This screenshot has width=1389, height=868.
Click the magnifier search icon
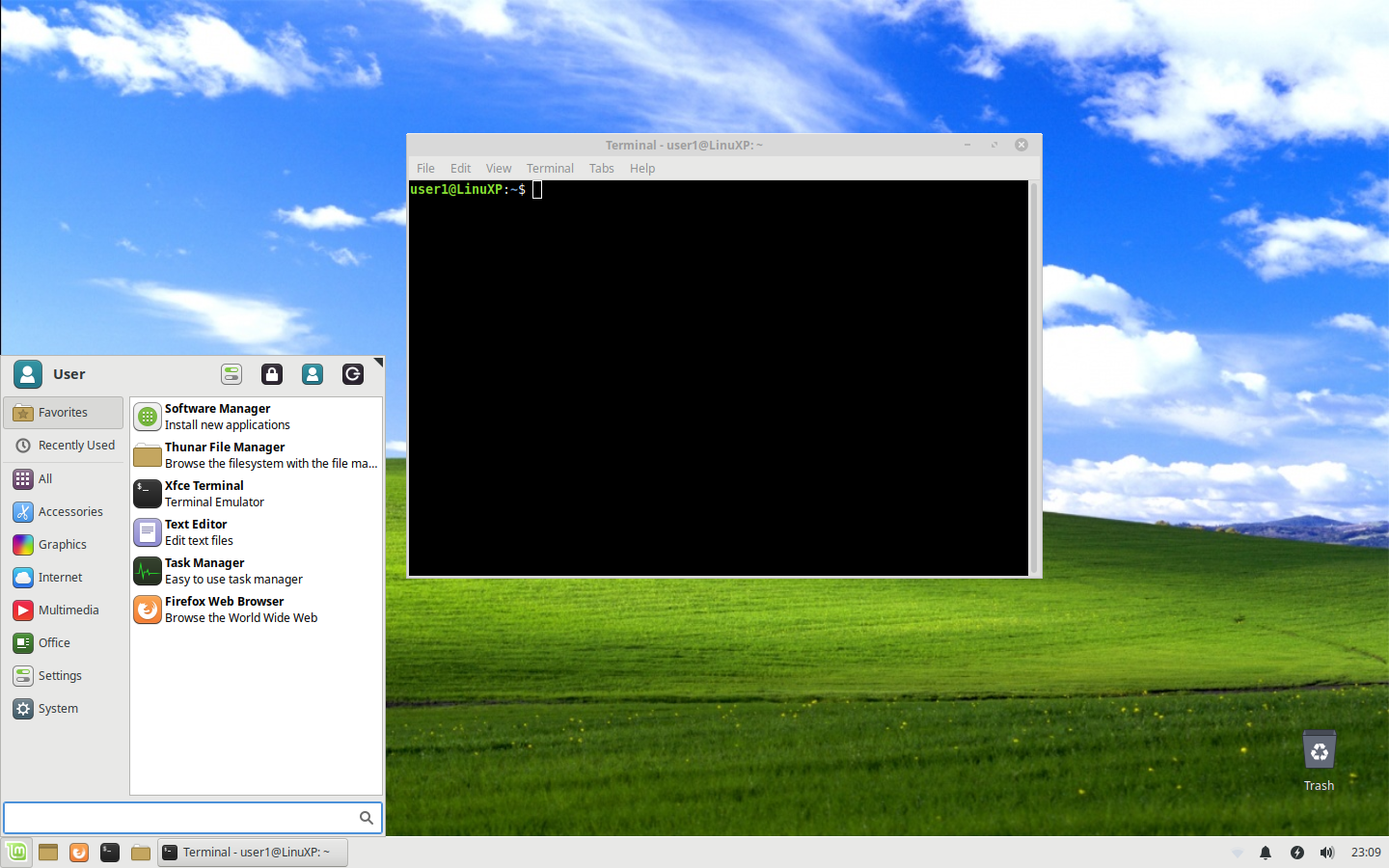(367, 818)
